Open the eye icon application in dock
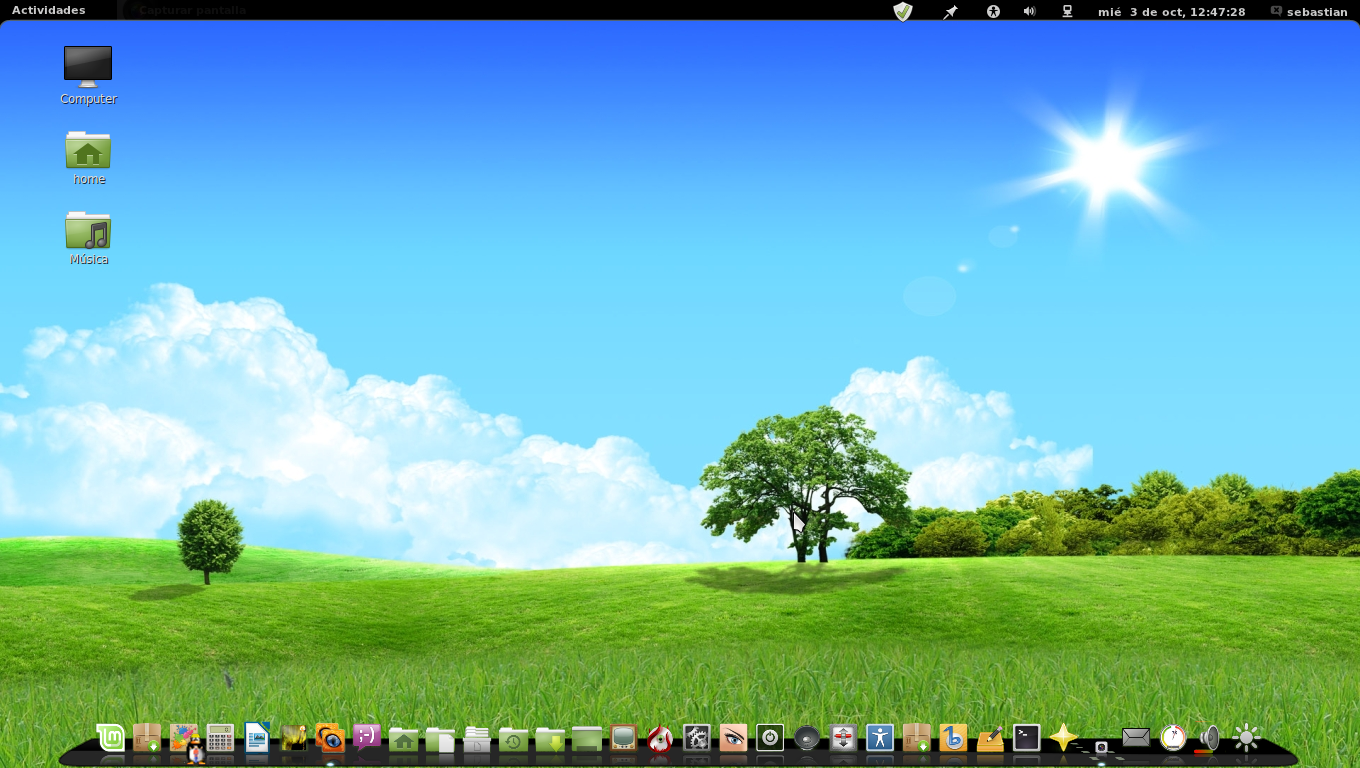The image size is (1360, 768). 733,738
